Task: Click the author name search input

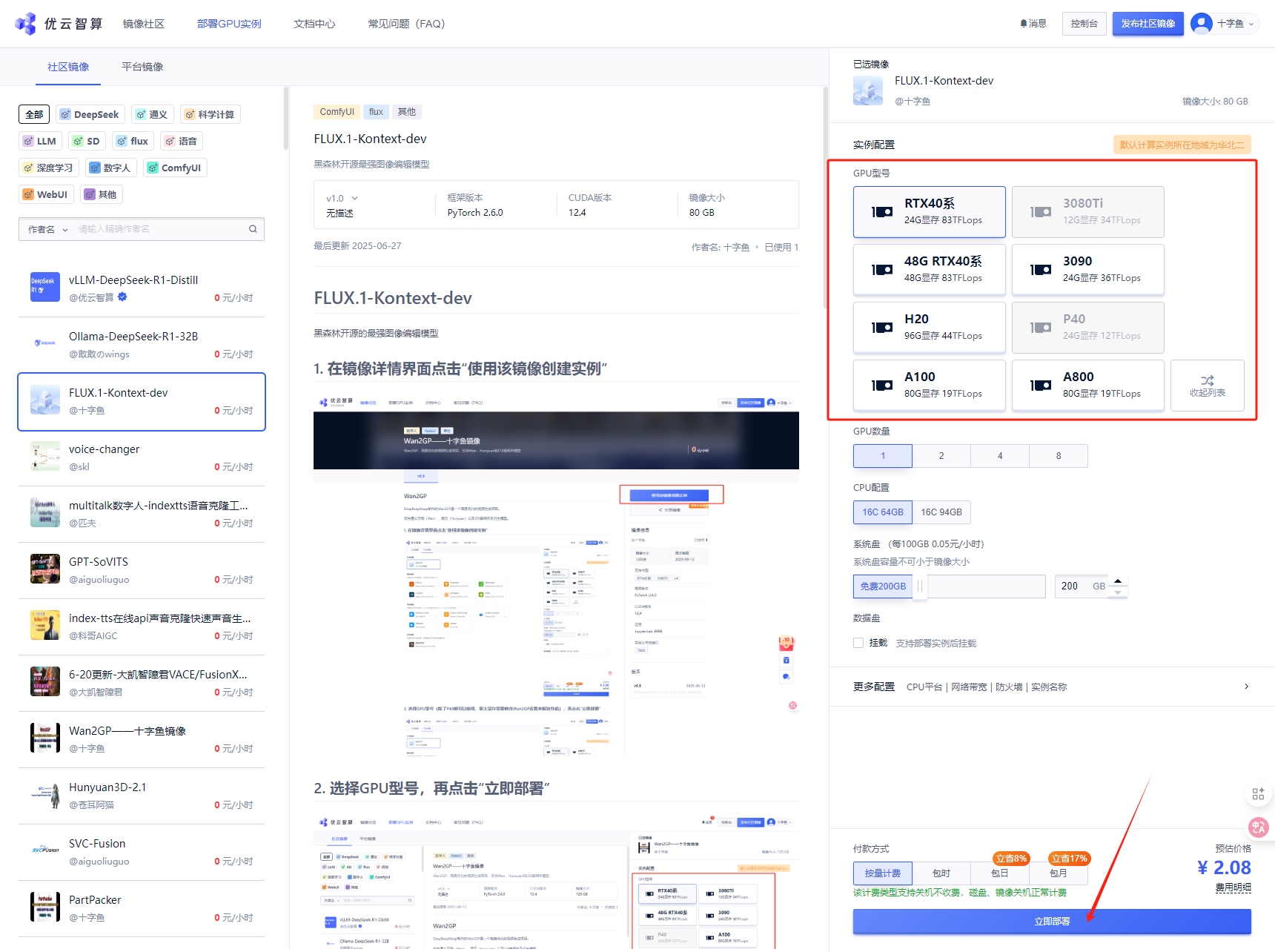Action: tap(161, 229)
